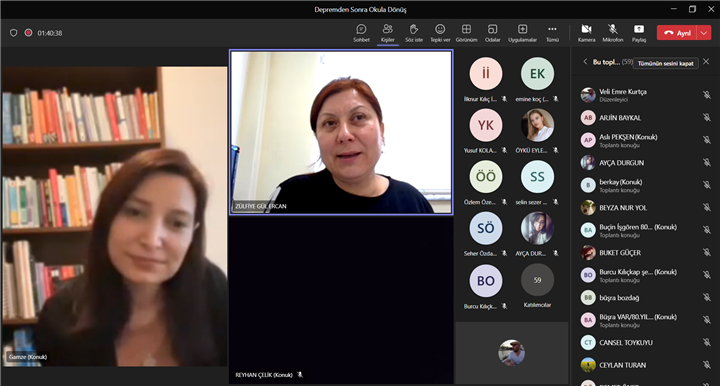Select the ÖÖ Özlem avatar tile
720x386 pixels.
click(486, 177)
